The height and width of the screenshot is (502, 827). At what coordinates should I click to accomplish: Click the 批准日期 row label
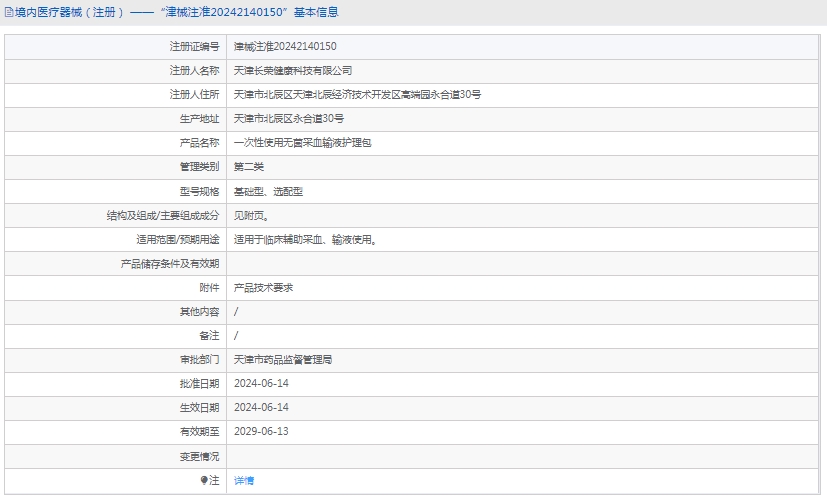coord(199,383)
